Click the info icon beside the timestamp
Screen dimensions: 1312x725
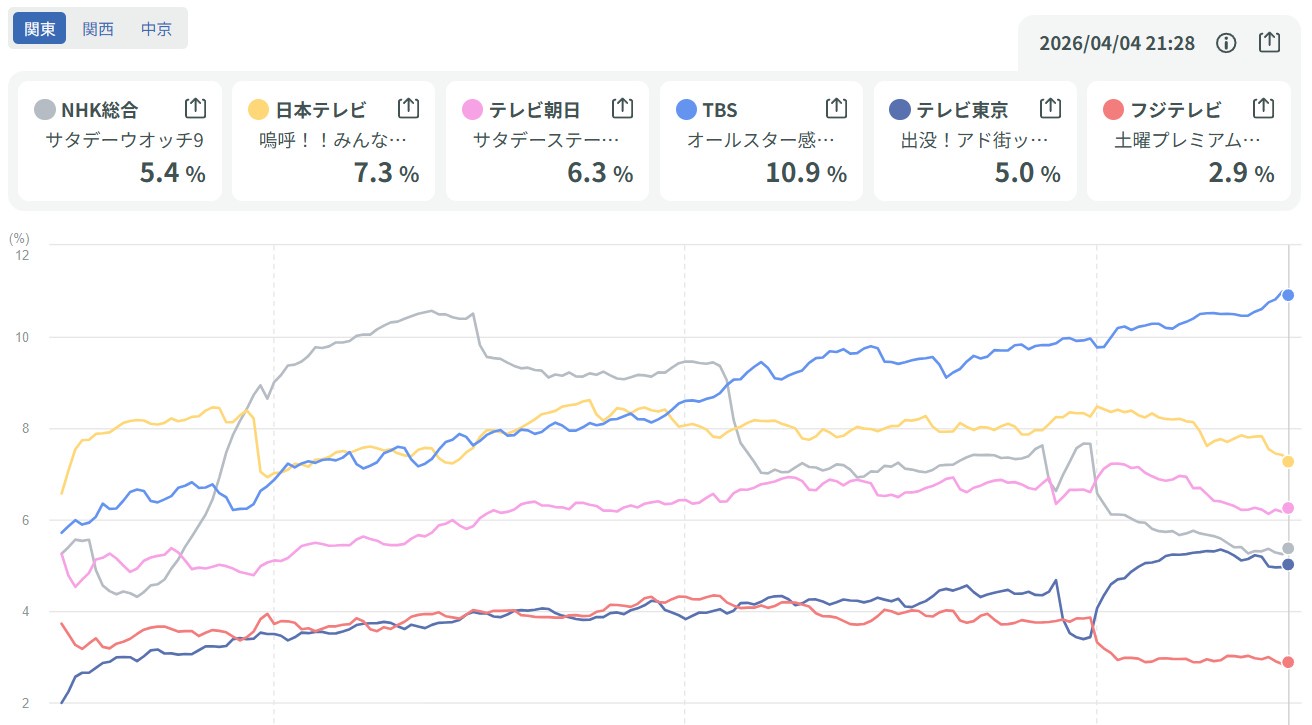[1226, 43]
